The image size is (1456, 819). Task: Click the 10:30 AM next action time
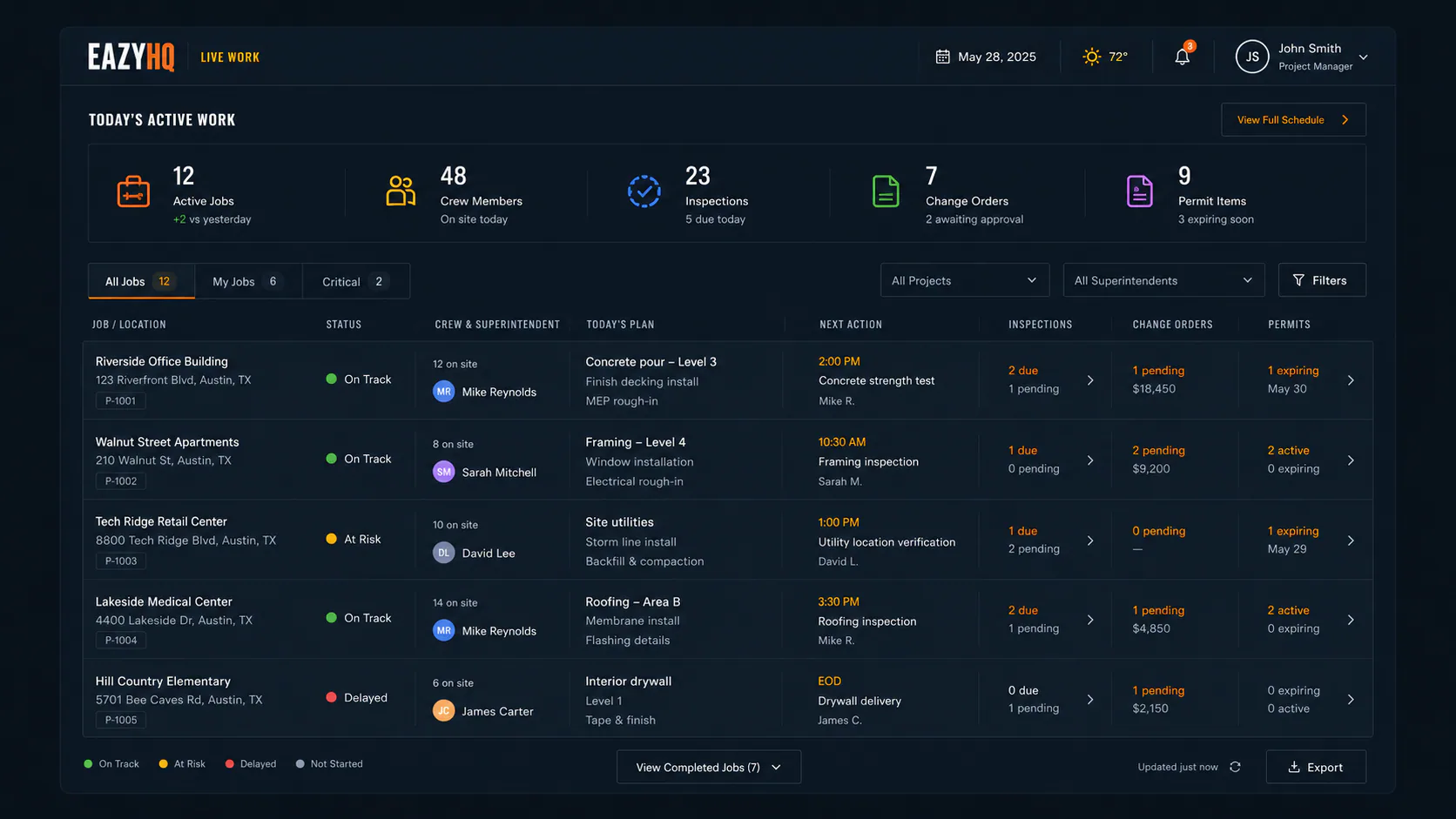coord(842,442)
